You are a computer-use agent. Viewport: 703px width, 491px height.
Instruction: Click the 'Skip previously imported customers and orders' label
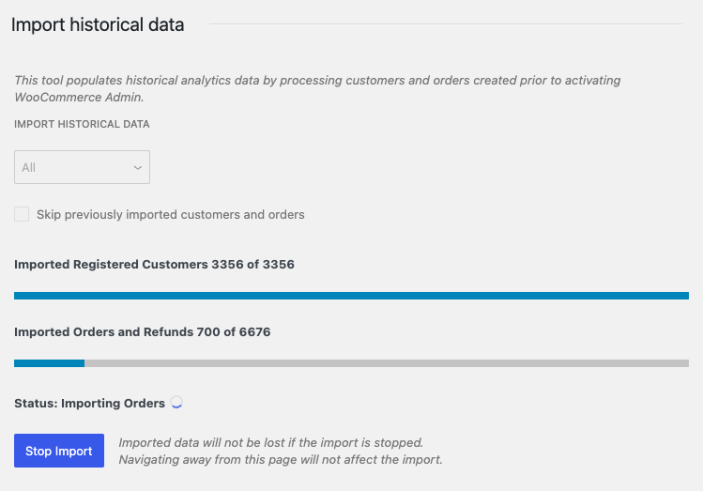(x=170, y=214)
